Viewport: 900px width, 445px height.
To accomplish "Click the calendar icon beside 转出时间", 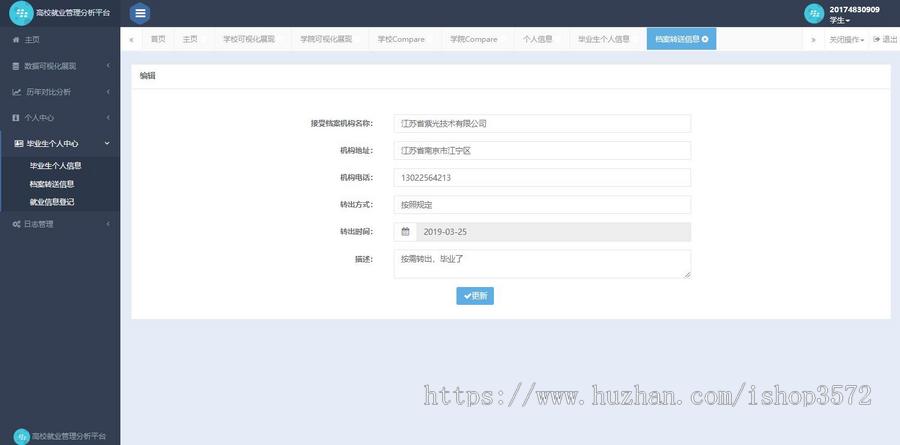I will (x=405, y=231).
